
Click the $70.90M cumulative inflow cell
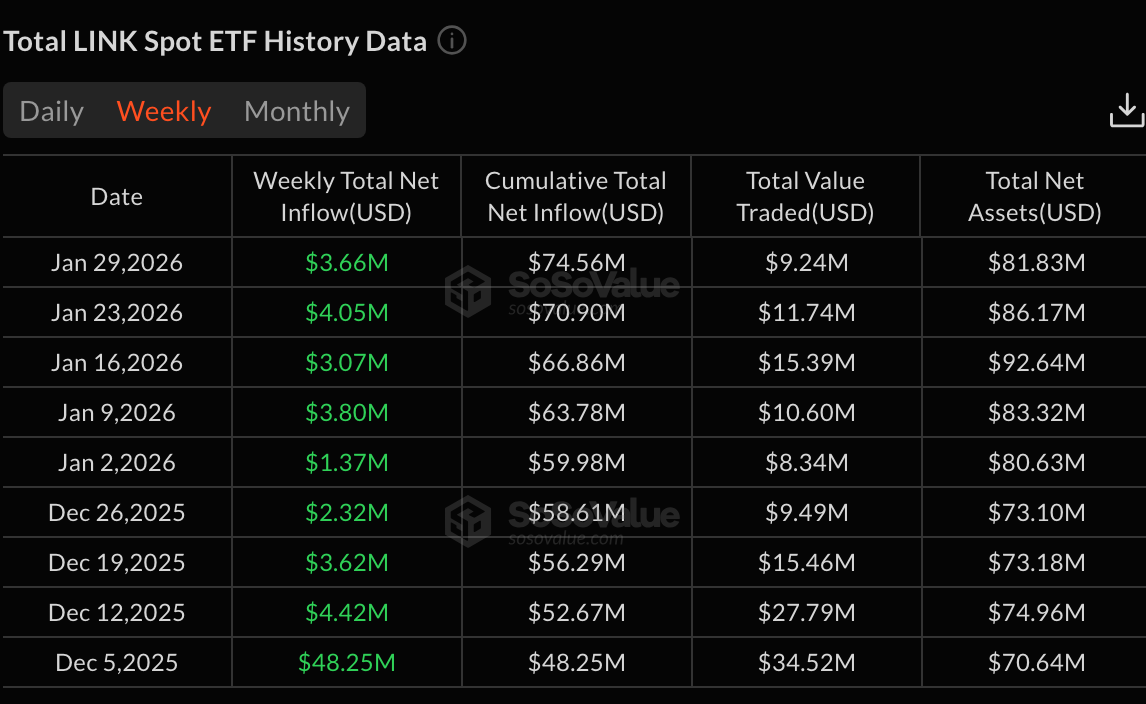[x=576, y=313]
